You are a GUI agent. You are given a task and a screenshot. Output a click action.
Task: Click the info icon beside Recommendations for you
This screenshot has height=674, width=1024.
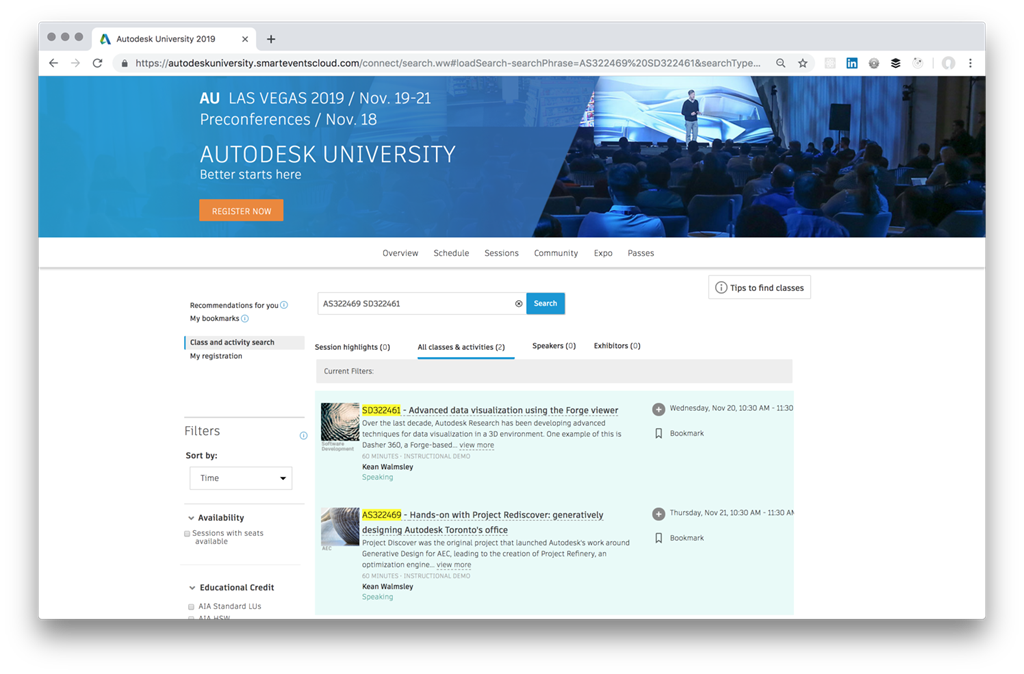click(x=284, y=305)
